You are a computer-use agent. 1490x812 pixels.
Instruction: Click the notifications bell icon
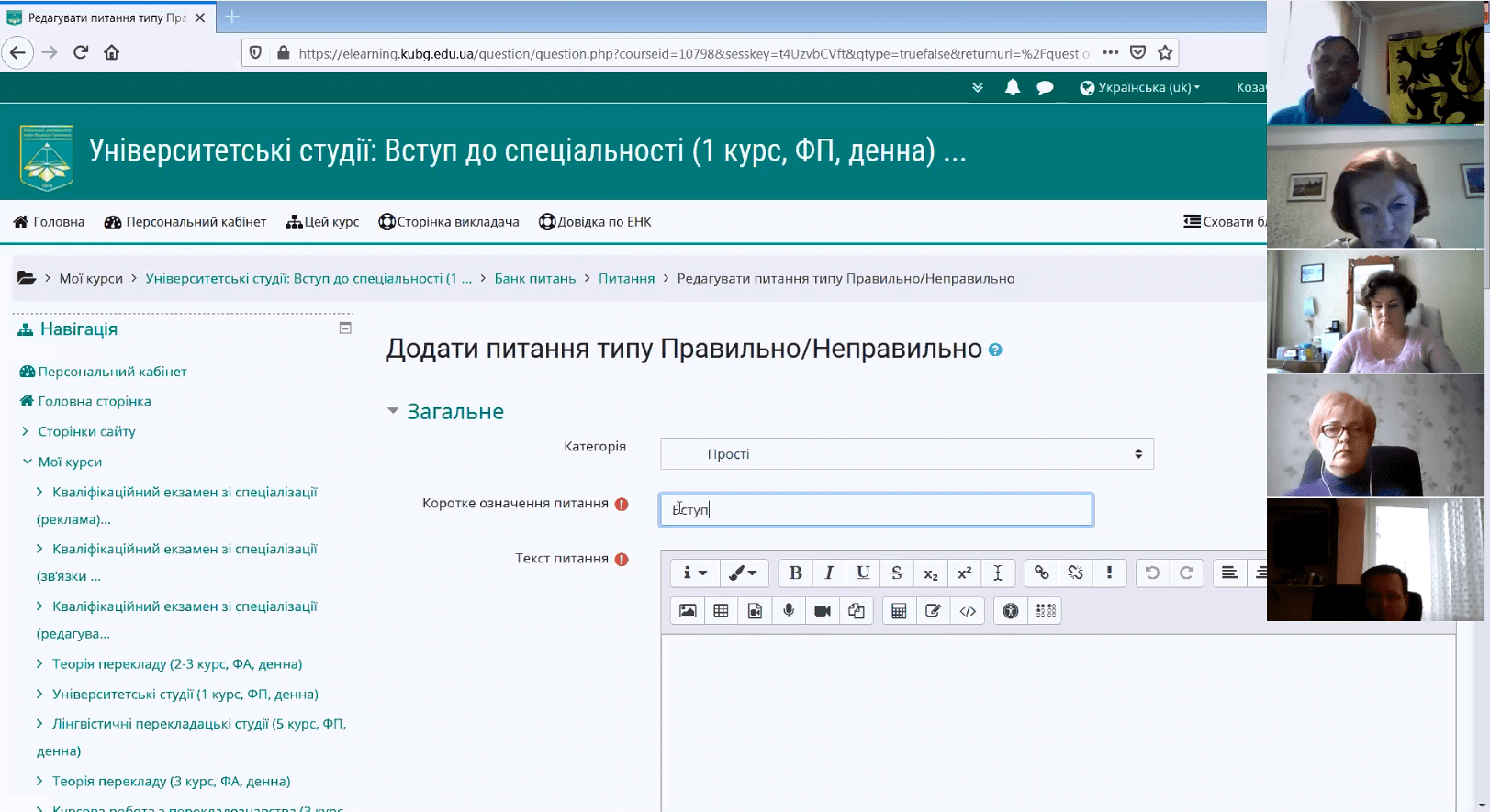click(x=1012, y=88)
